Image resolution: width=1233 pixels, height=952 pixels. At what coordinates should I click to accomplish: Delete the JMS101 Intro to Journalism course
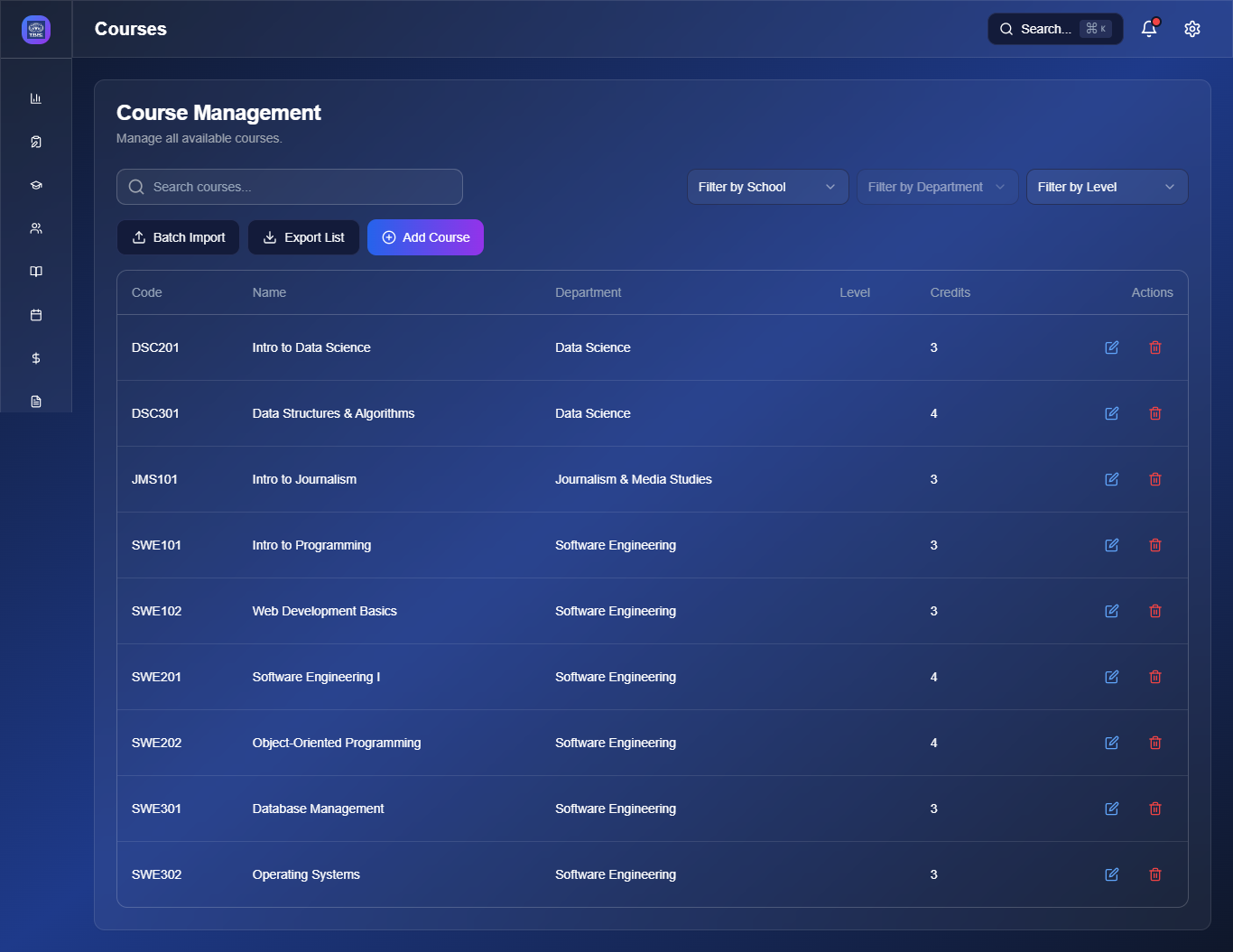tap(1155, 479)
